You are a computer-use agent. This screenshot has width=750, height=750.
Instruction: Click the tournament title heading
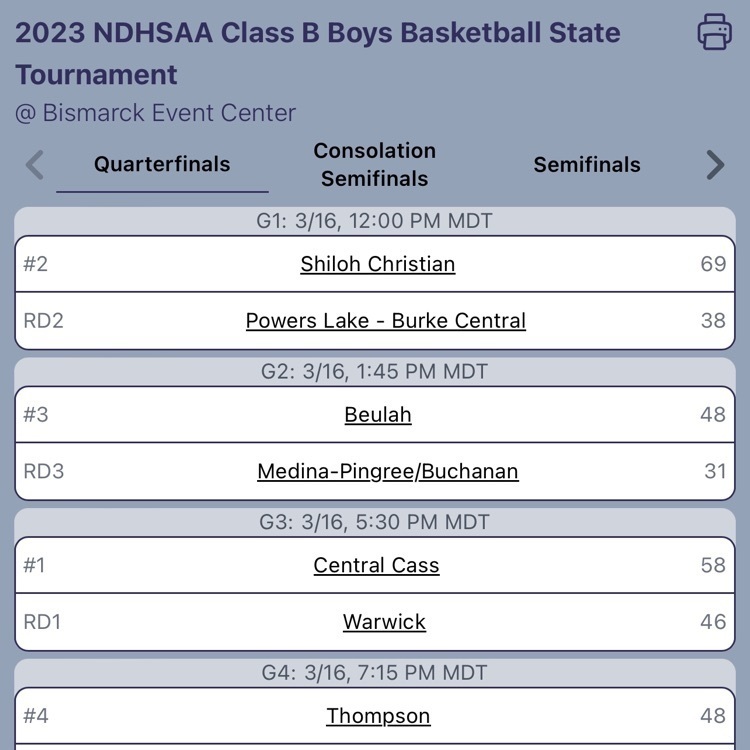click(317, 53)
